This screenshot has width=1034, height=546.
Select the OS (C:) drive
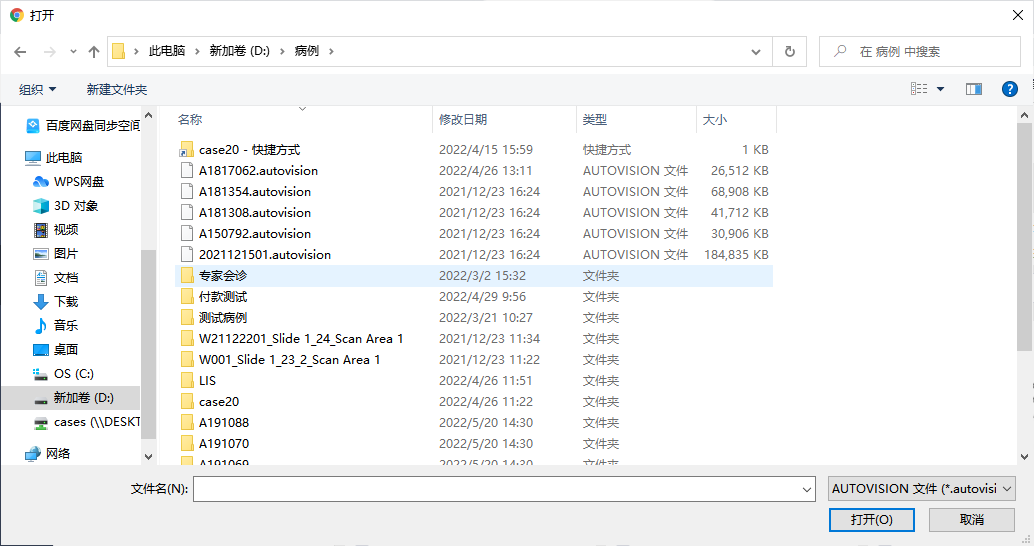tap(73, 373)
